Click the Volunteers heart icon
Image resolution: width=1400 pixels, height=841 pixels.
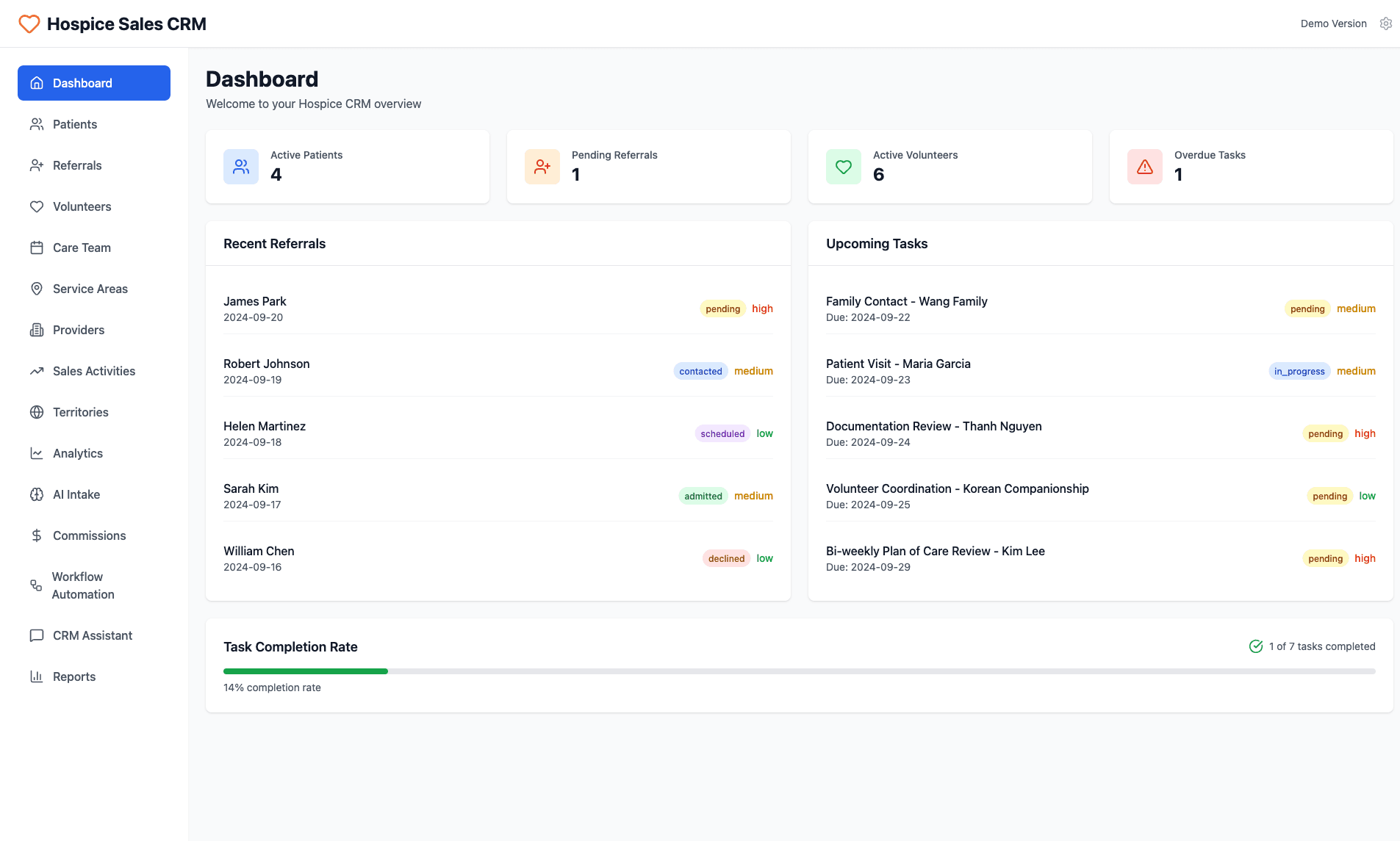click(x=36, y=206)
